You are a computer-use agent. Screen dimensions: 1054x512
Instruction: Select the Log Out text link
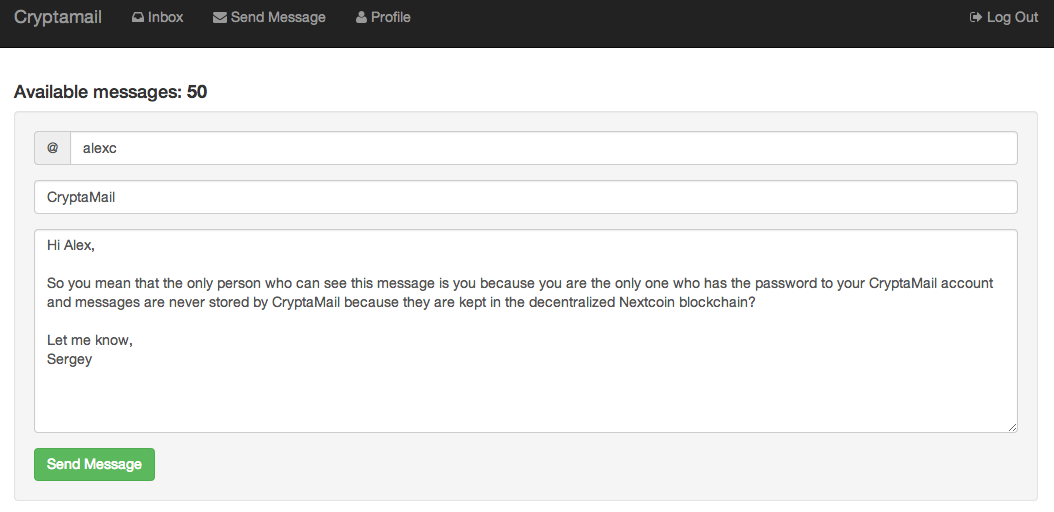pyautogui.click(x=1012, y=17)
